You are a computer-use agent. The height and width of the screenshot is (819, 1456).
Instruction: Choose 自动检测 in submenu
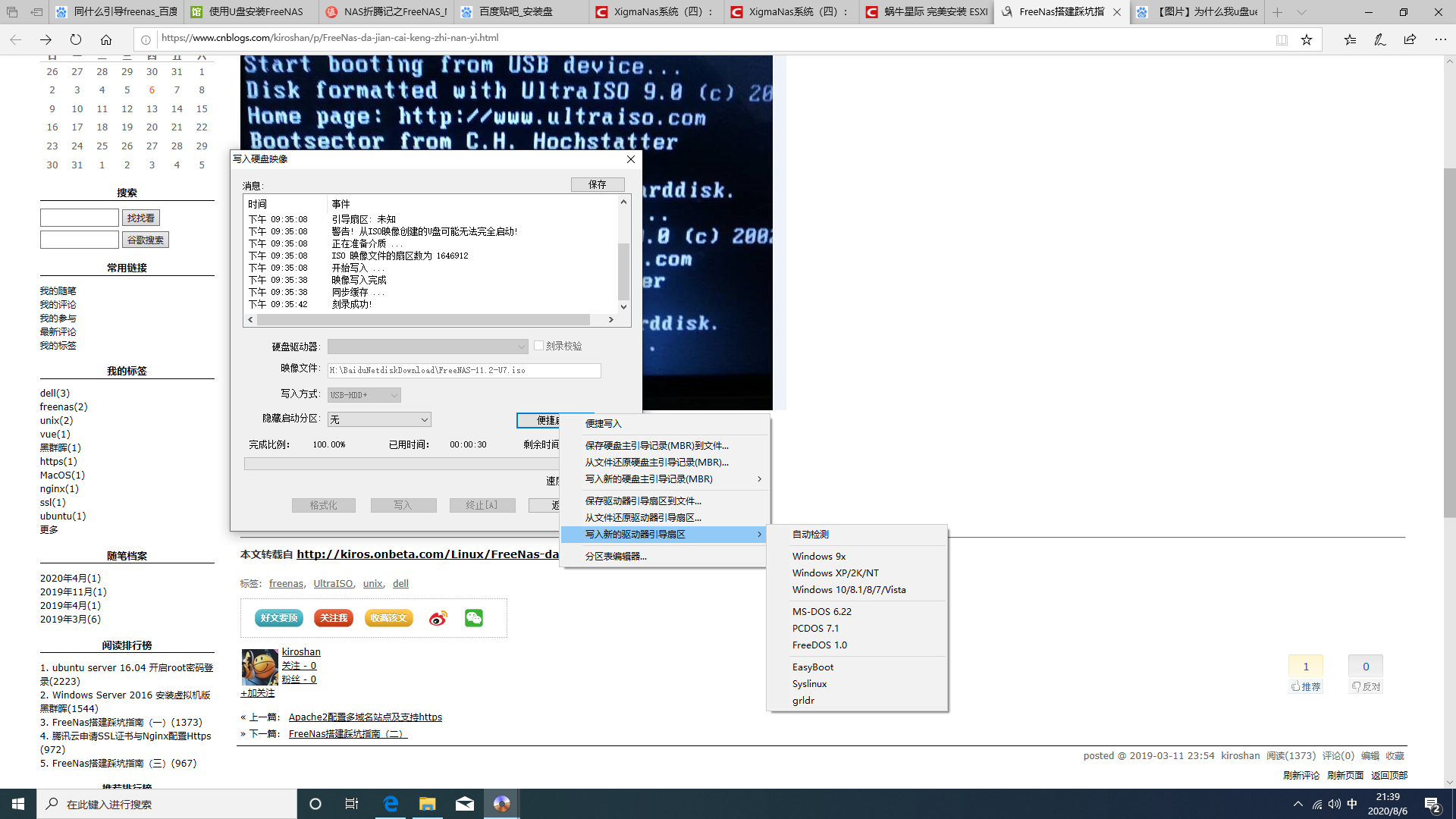[x=857, y=535]
